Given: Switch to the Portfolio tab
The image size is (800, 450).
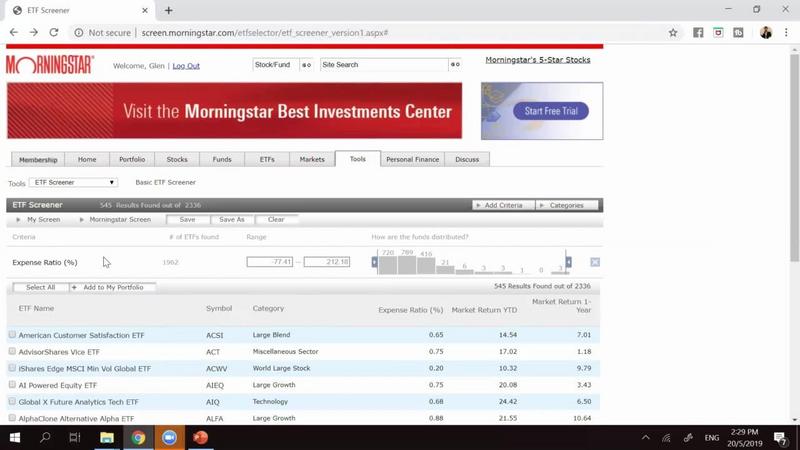Looking at the screenshot, I should [x=132, y=160].
